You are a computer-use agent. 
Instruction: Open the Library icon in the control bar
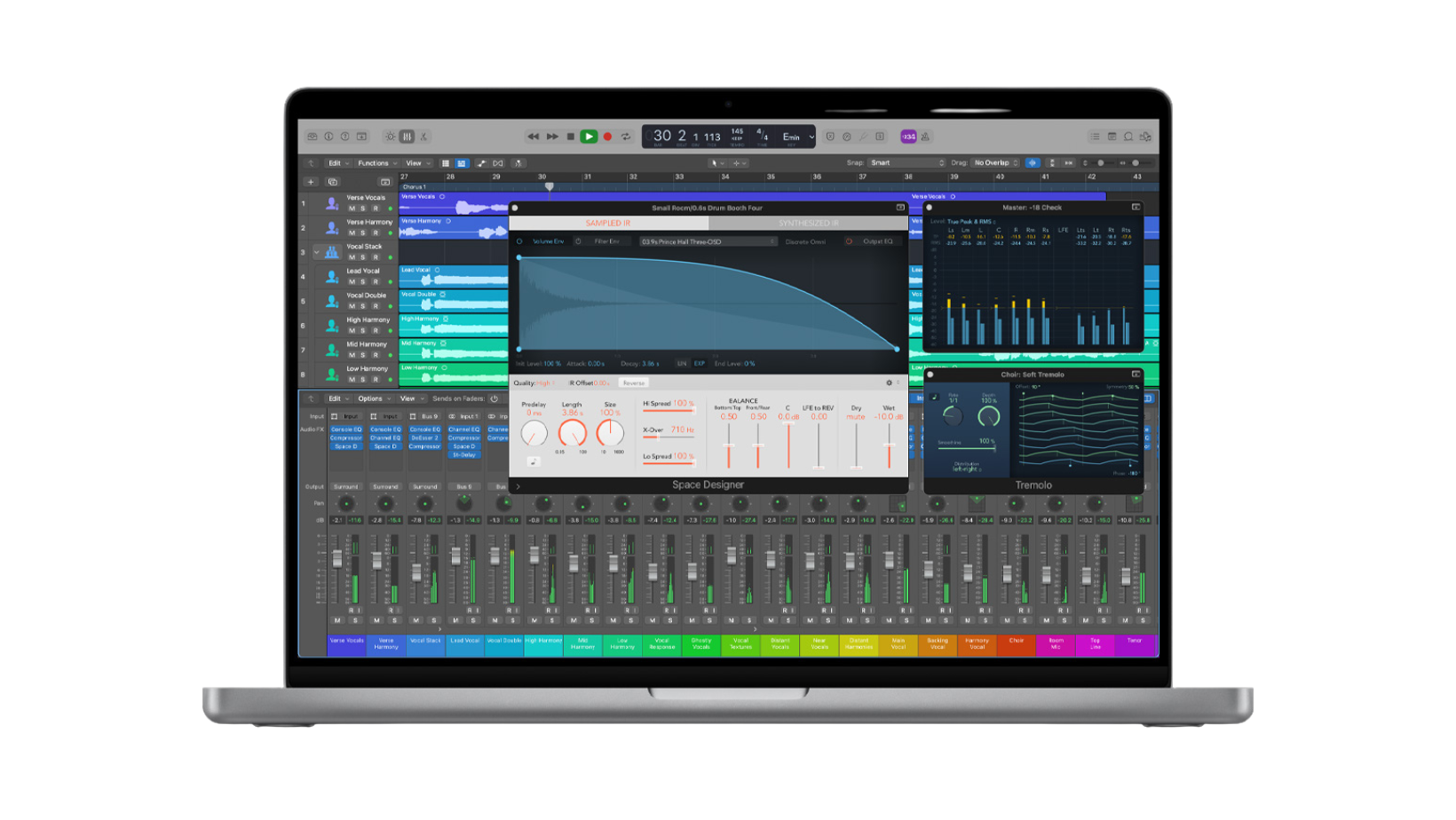click(313, 137)
